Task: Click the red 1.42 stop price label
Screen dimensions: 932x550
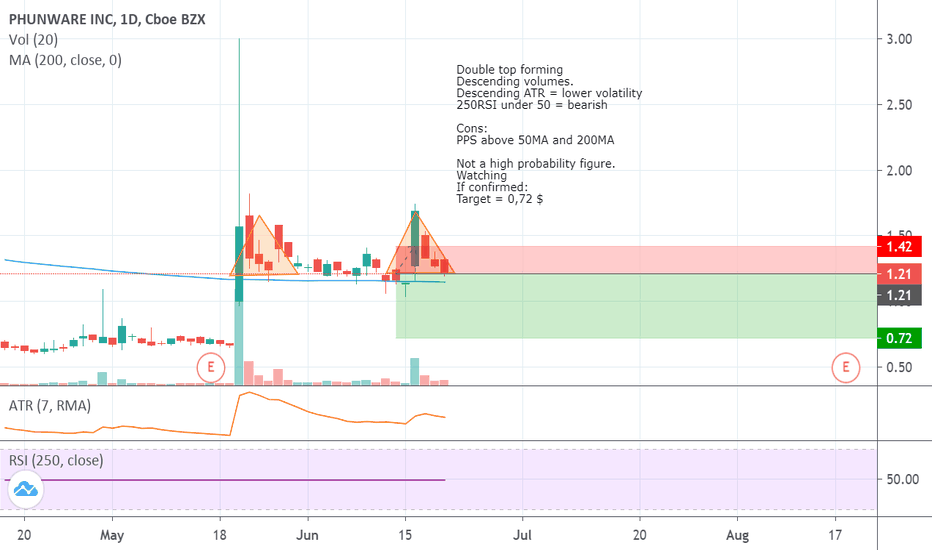Action: [899, 246]
